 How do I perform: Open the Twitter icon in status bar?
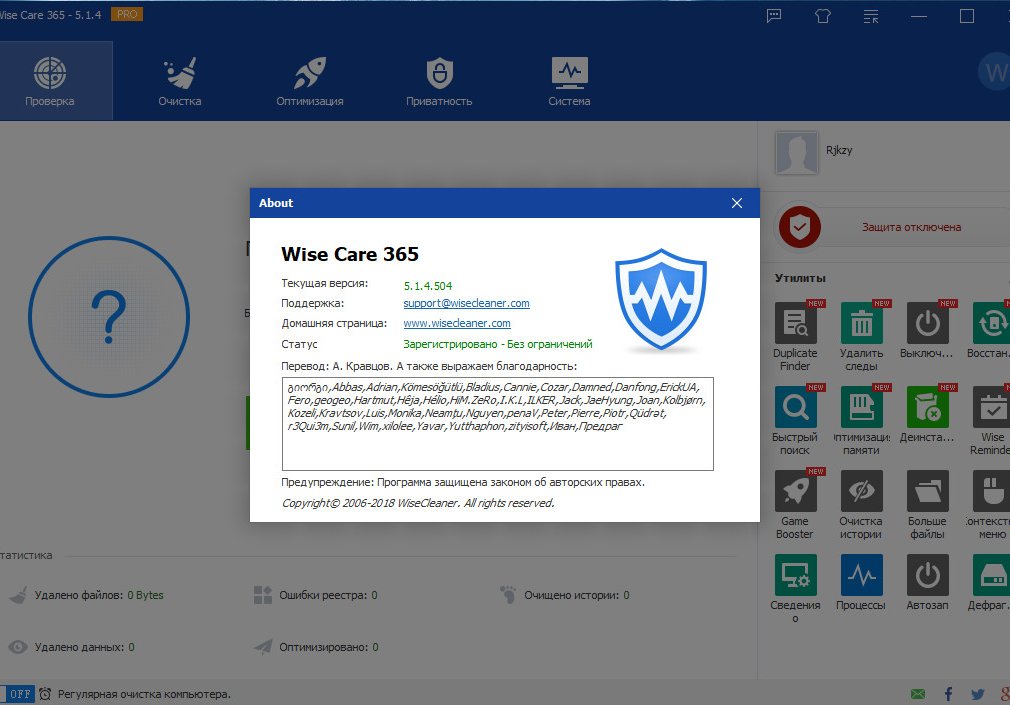[x=978, y=694]
